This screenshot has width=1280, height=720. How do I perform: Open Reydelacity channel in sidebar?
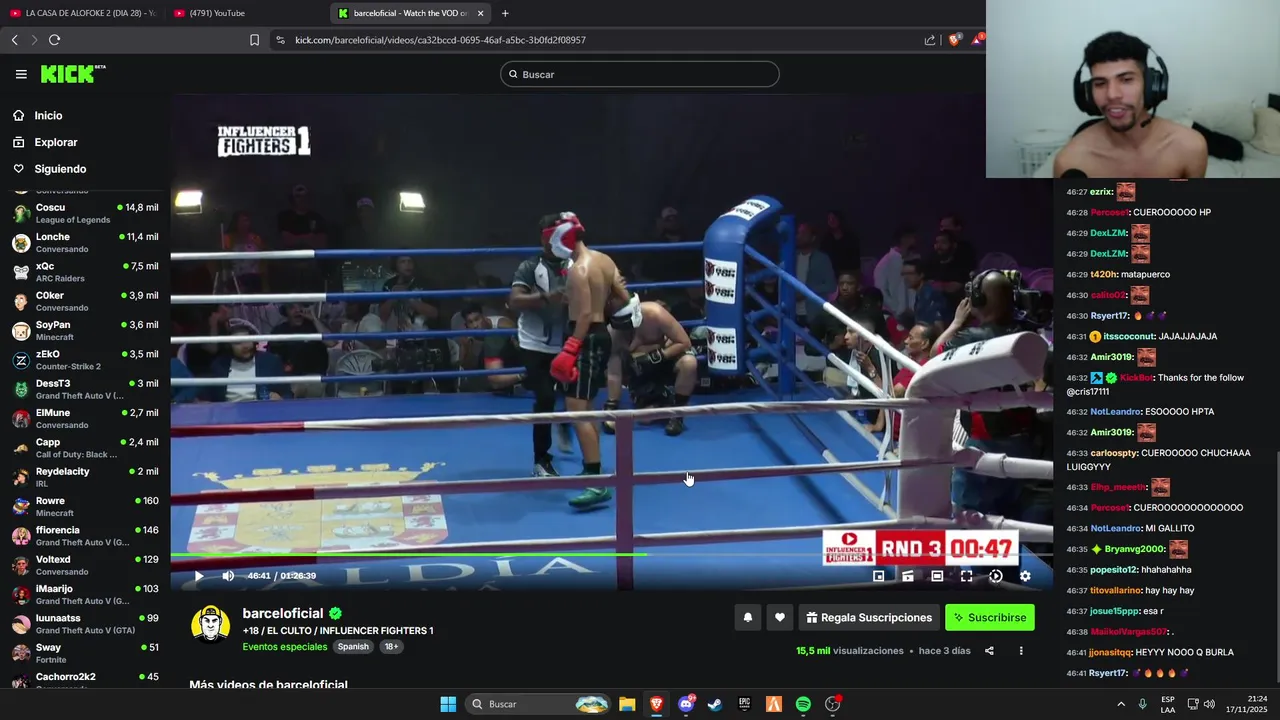pyautogui.click(x=85, y=477)
